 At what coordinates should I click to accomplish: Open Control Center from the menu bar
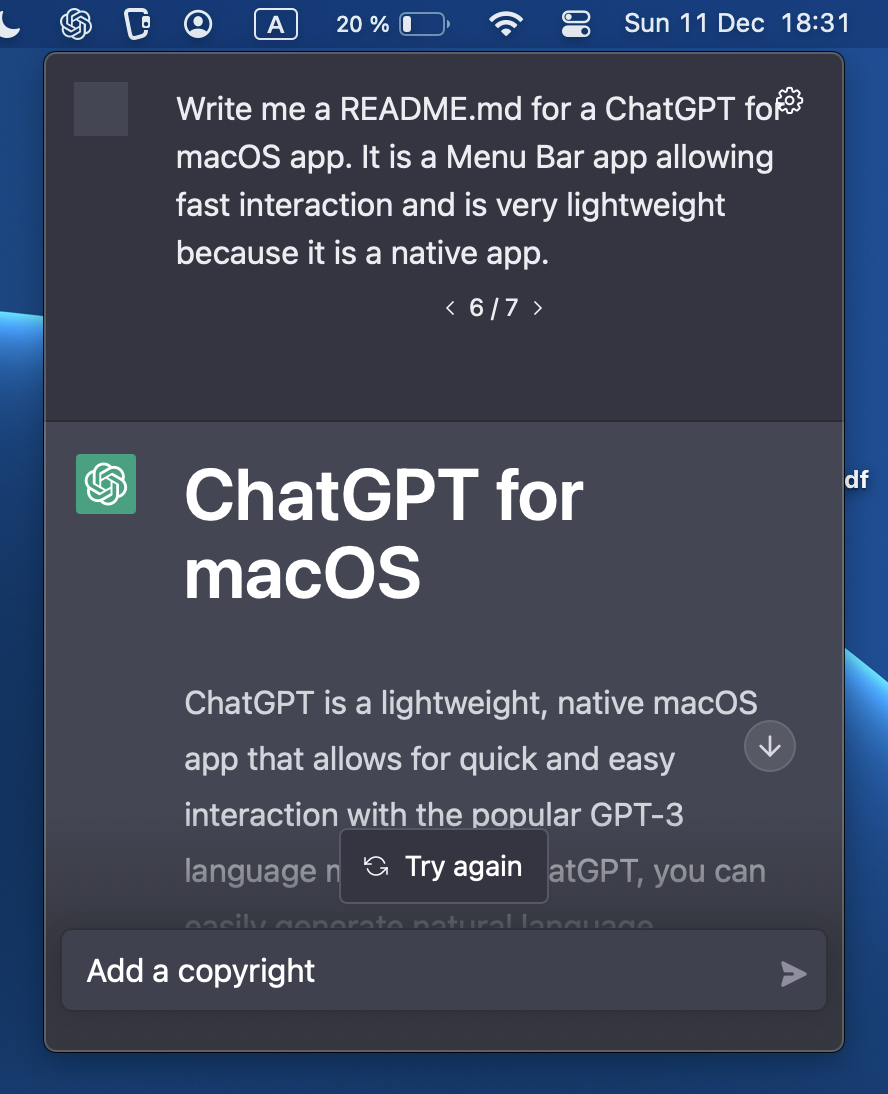(575, 23)
